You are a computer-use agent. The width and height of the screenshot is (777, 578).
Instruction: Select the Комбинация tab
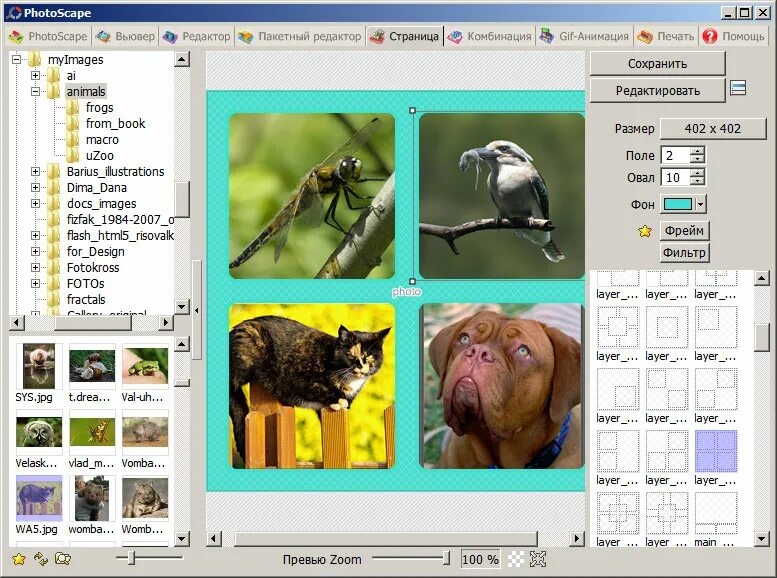pyautogui.click(x=490, y=36)
